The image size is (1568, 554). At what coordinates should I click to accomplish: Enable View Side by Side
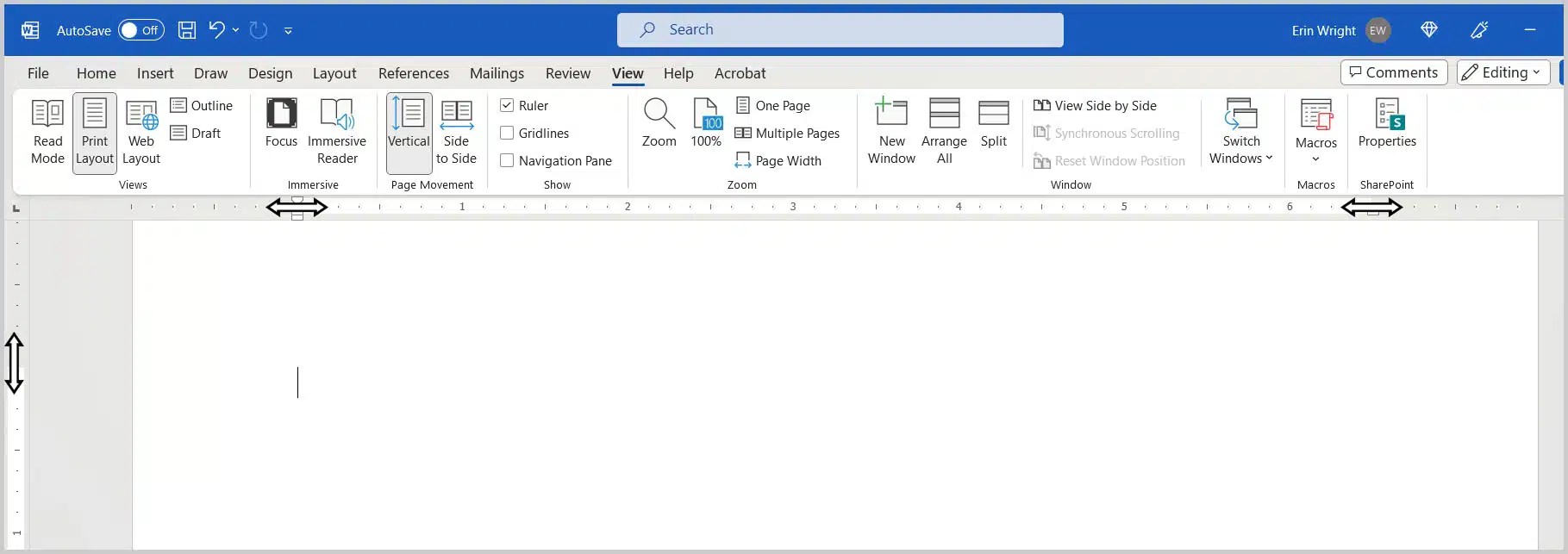point(1095,105)
